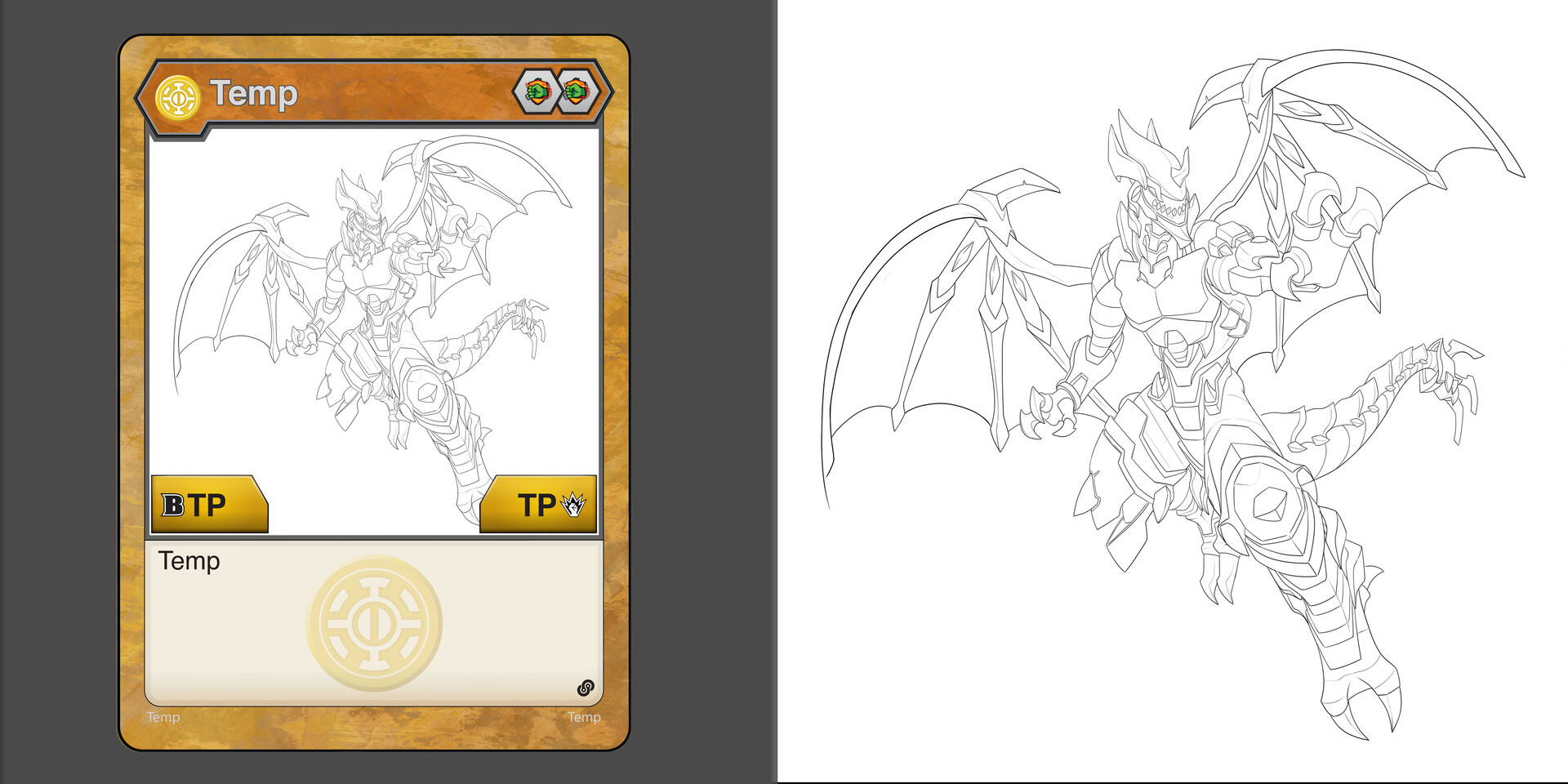This screenshot has width=1568, height=784.
Task: Click the large watermark emblem in the description area
Action: coord(374,623)
